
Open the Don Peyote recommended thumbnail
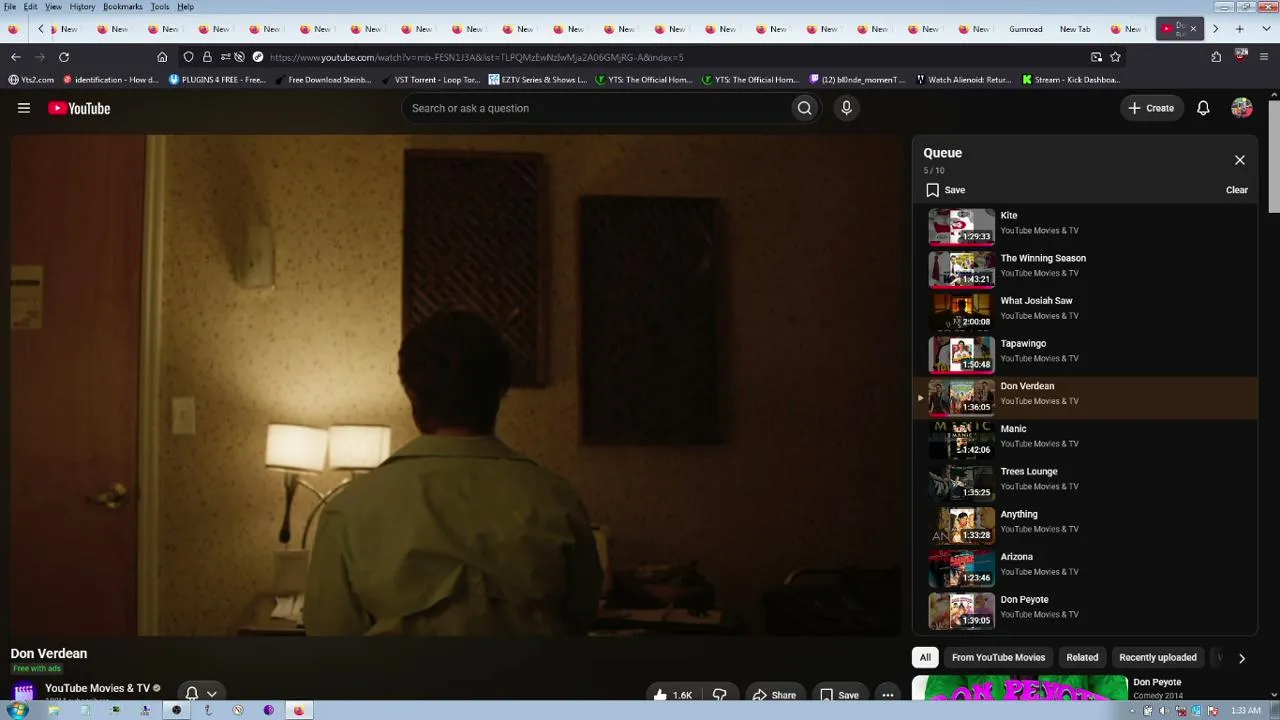tap(1020, 689)
